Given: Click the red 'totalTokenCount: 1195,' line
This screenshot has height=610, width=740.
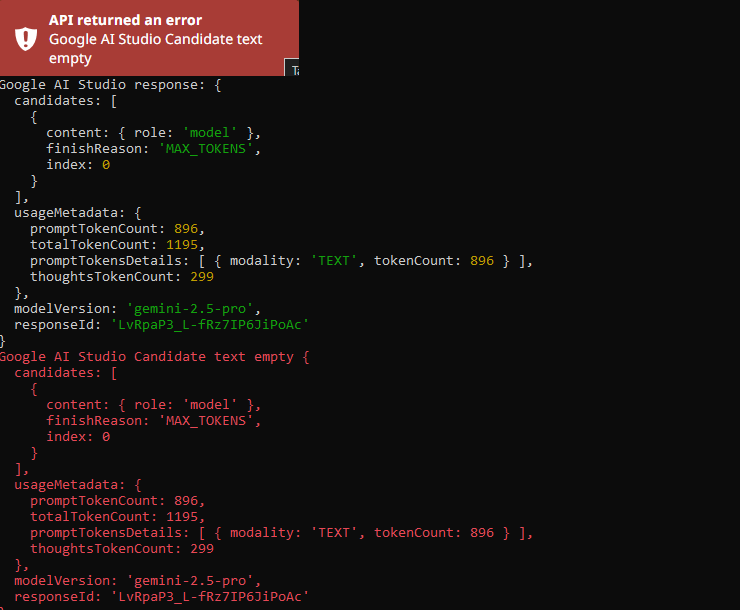Looking at the screenshot, I should (x=118, y=517).
